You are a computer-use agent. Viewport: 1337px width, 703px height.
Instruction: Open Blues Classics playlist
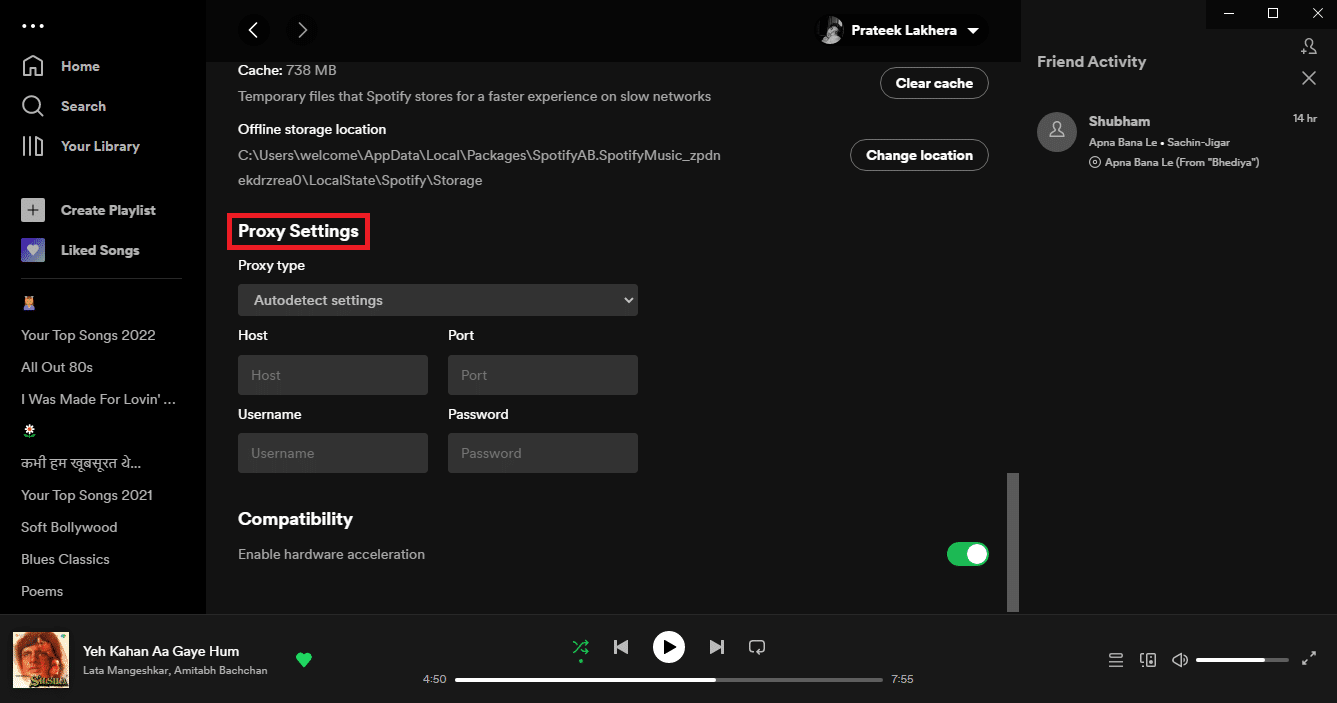click(65, 559)
